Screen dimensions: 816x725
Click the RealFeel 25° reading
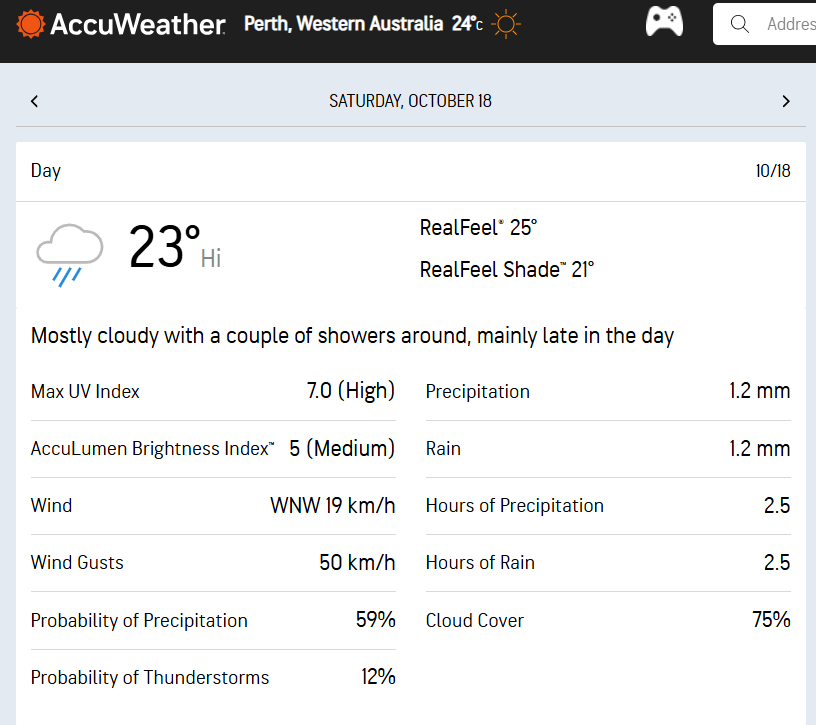point(478,228)
